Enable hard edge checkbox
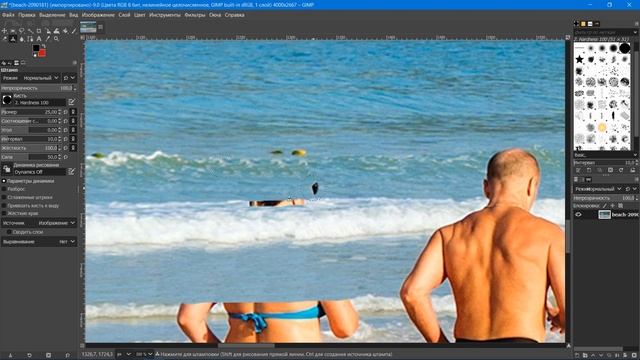Image resolution: width=640 pixels, height=360 pixels. [x=4, y=213]
